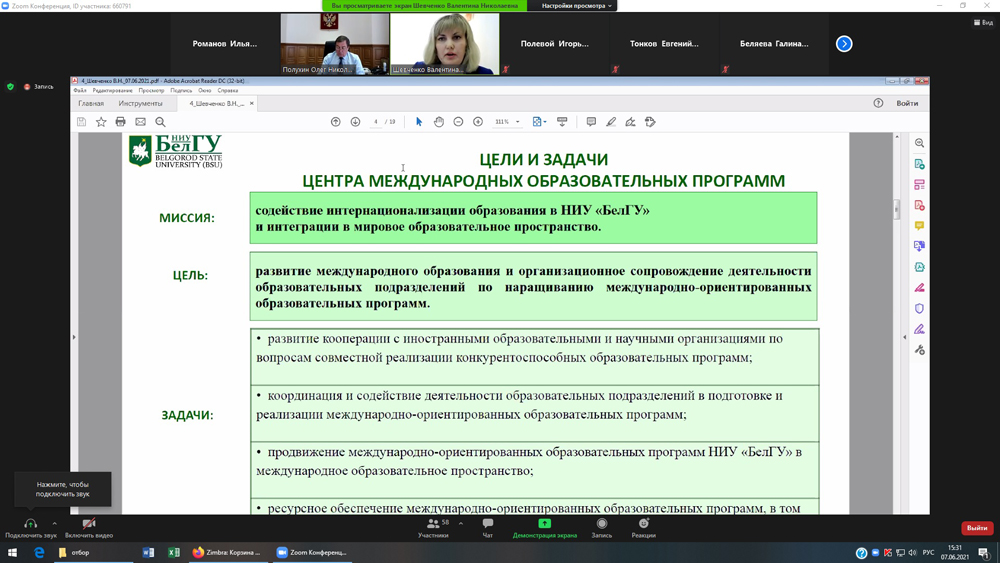Select the hand pan tool
Screen dimensions: 1000x563
[x=438, y=122]
